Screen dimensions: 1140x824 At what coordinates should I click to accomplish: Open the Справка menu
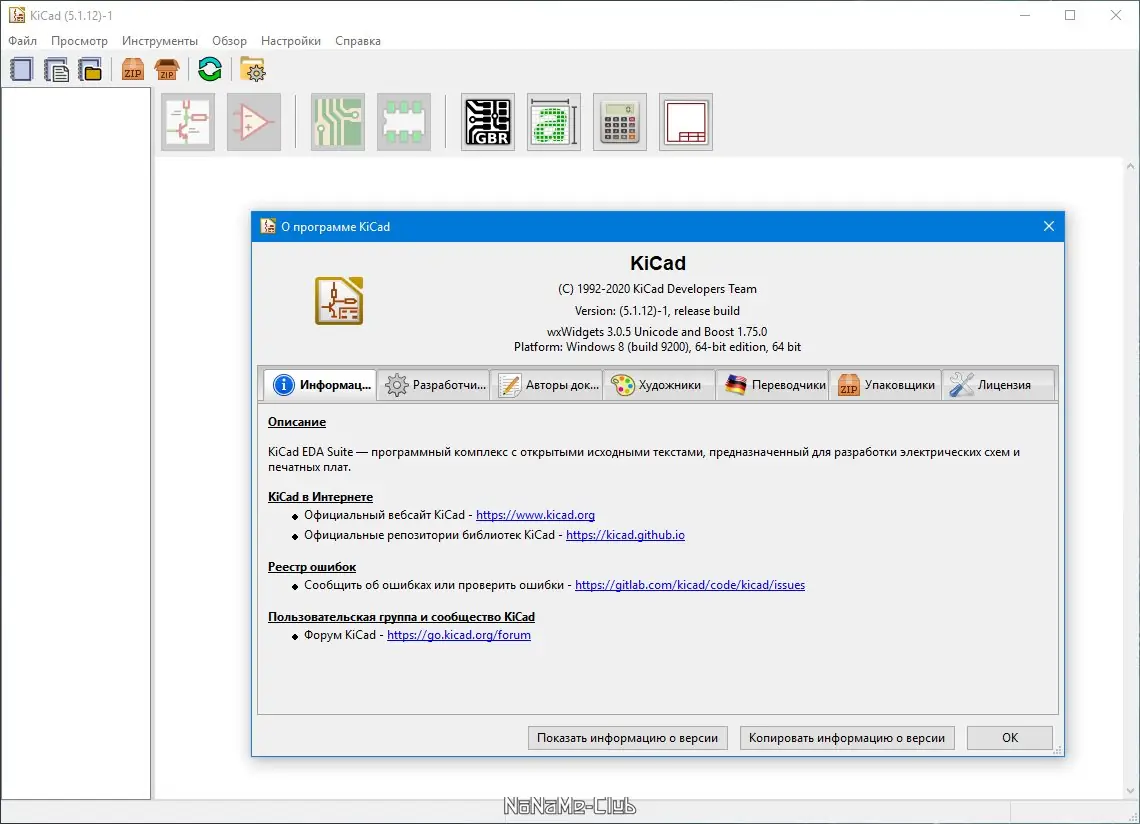(x=358, y=41)
